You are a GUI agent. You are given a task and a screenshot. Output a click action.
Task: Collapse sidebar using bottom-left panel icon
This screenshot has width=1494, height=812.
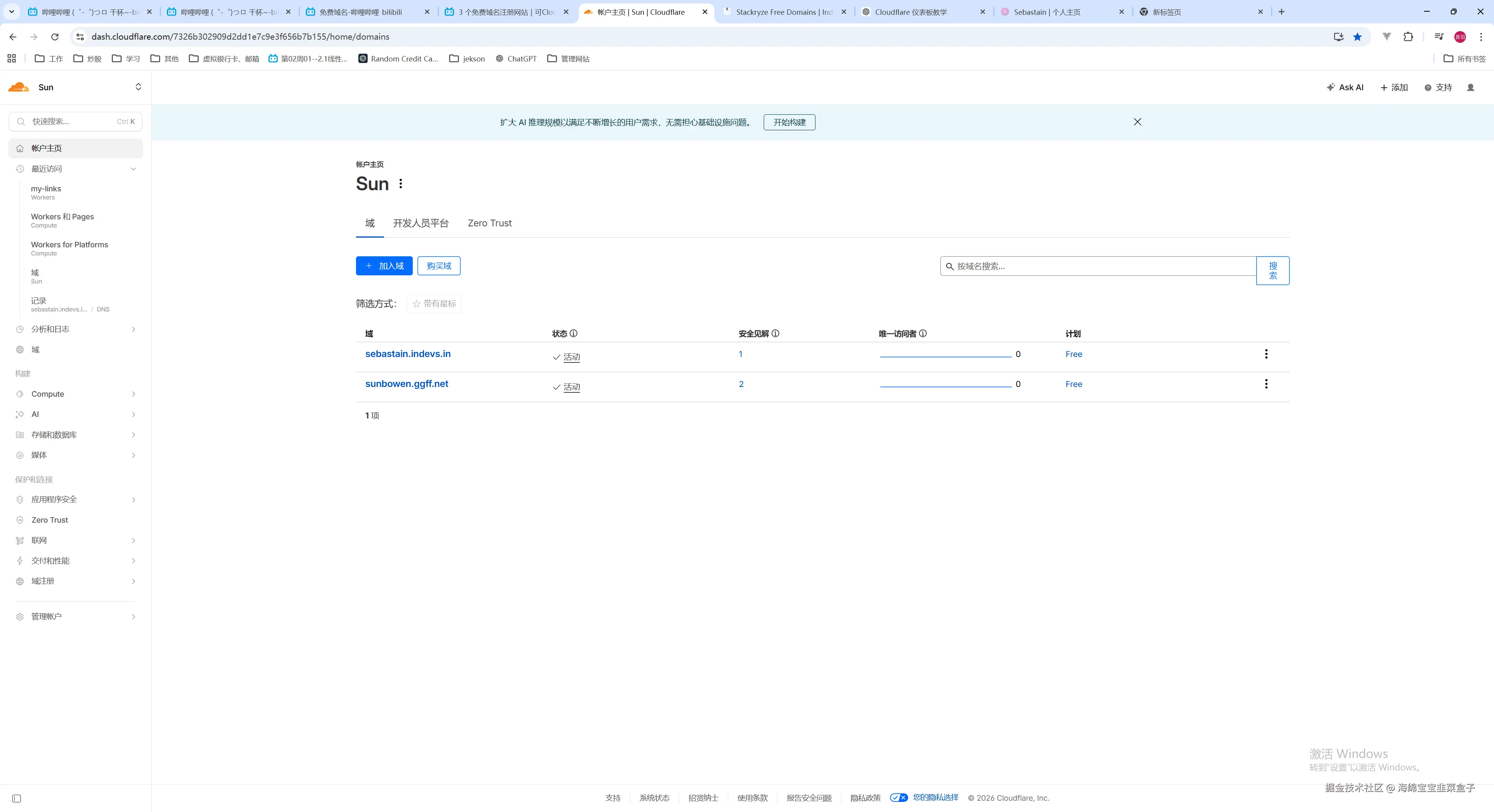tap(16, 799)
